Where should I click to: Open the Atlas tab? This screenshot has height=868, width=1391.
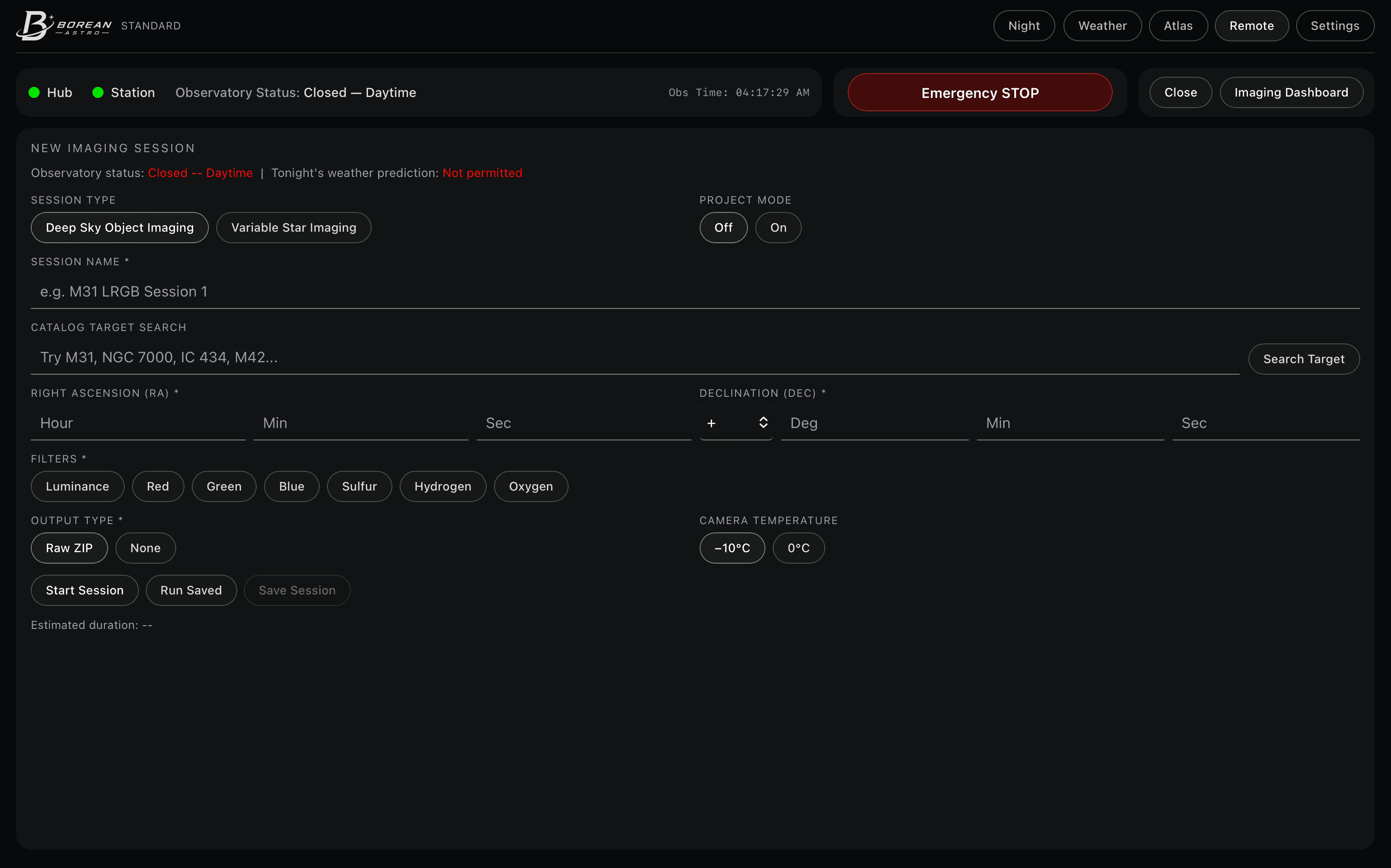pos(1178,26)
